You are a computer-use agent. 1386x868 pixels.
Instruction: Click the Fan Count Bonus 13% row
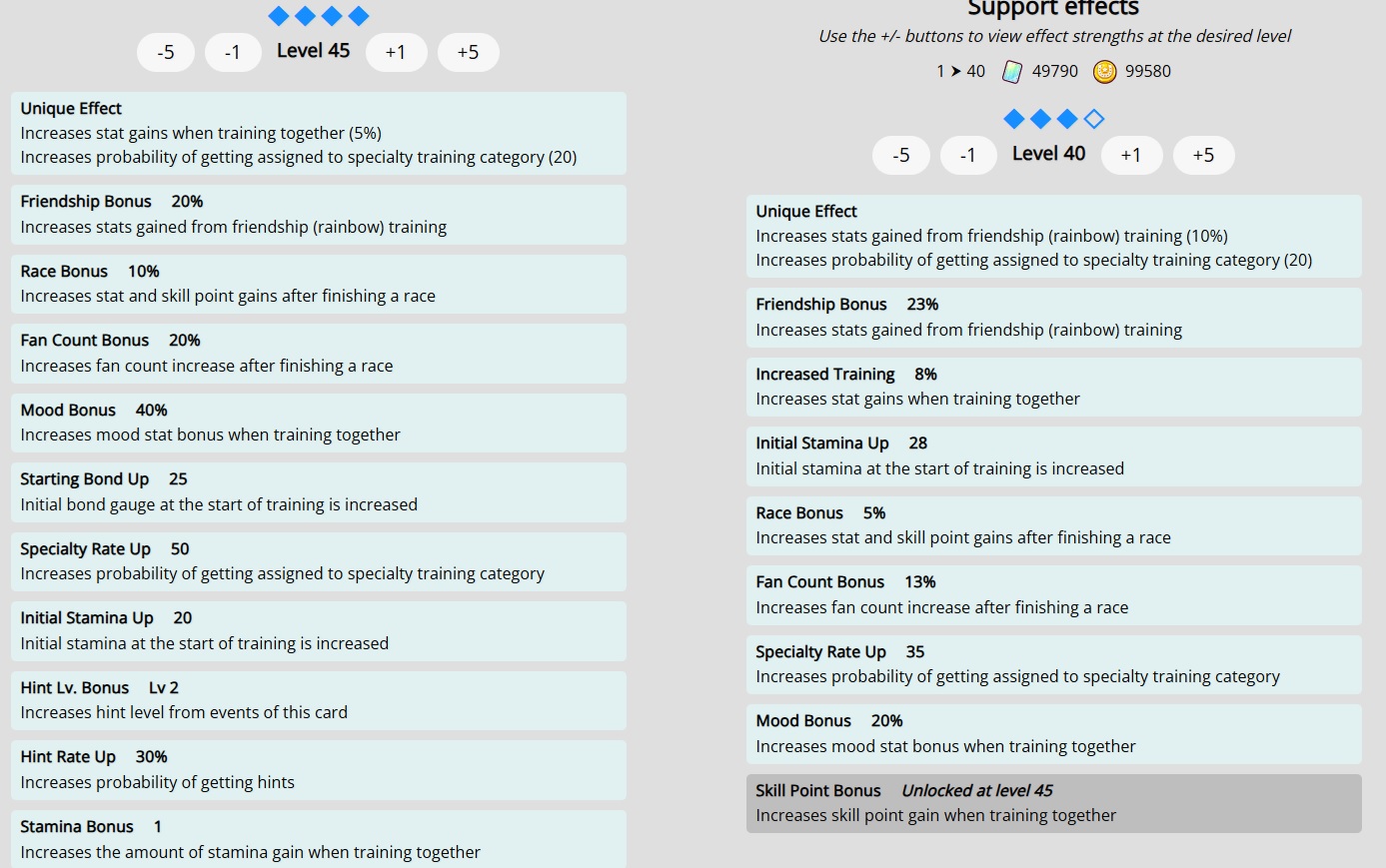click(x=1054, y=595)
